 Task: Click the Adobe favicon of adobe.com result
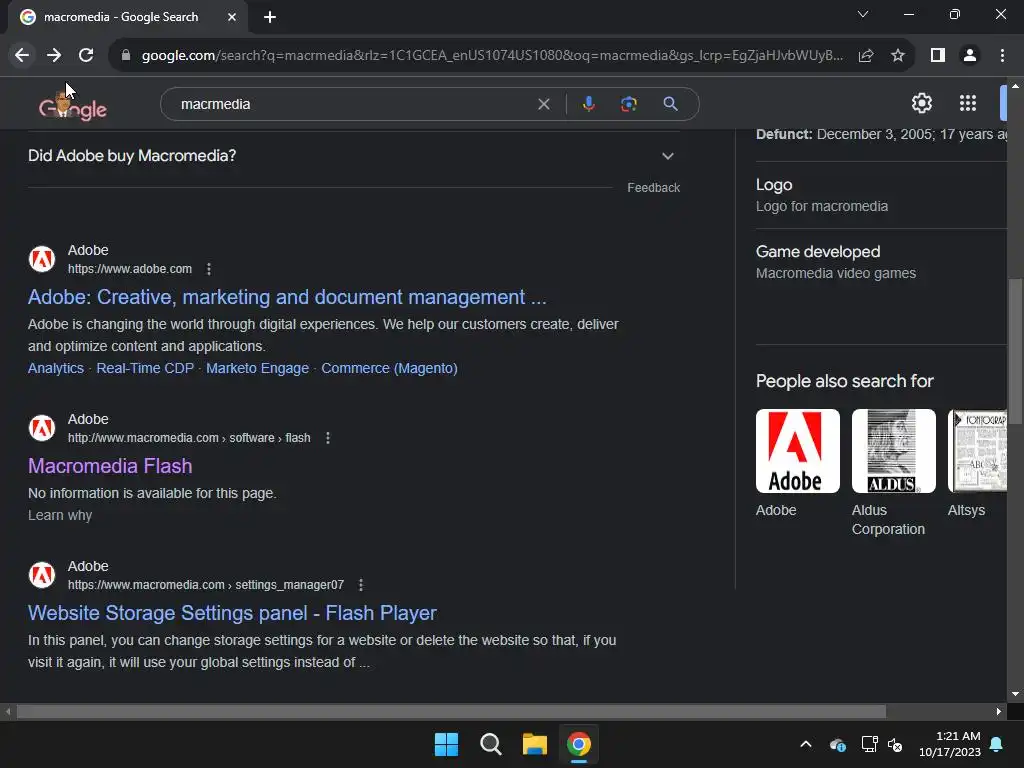[x=42, y=259]
